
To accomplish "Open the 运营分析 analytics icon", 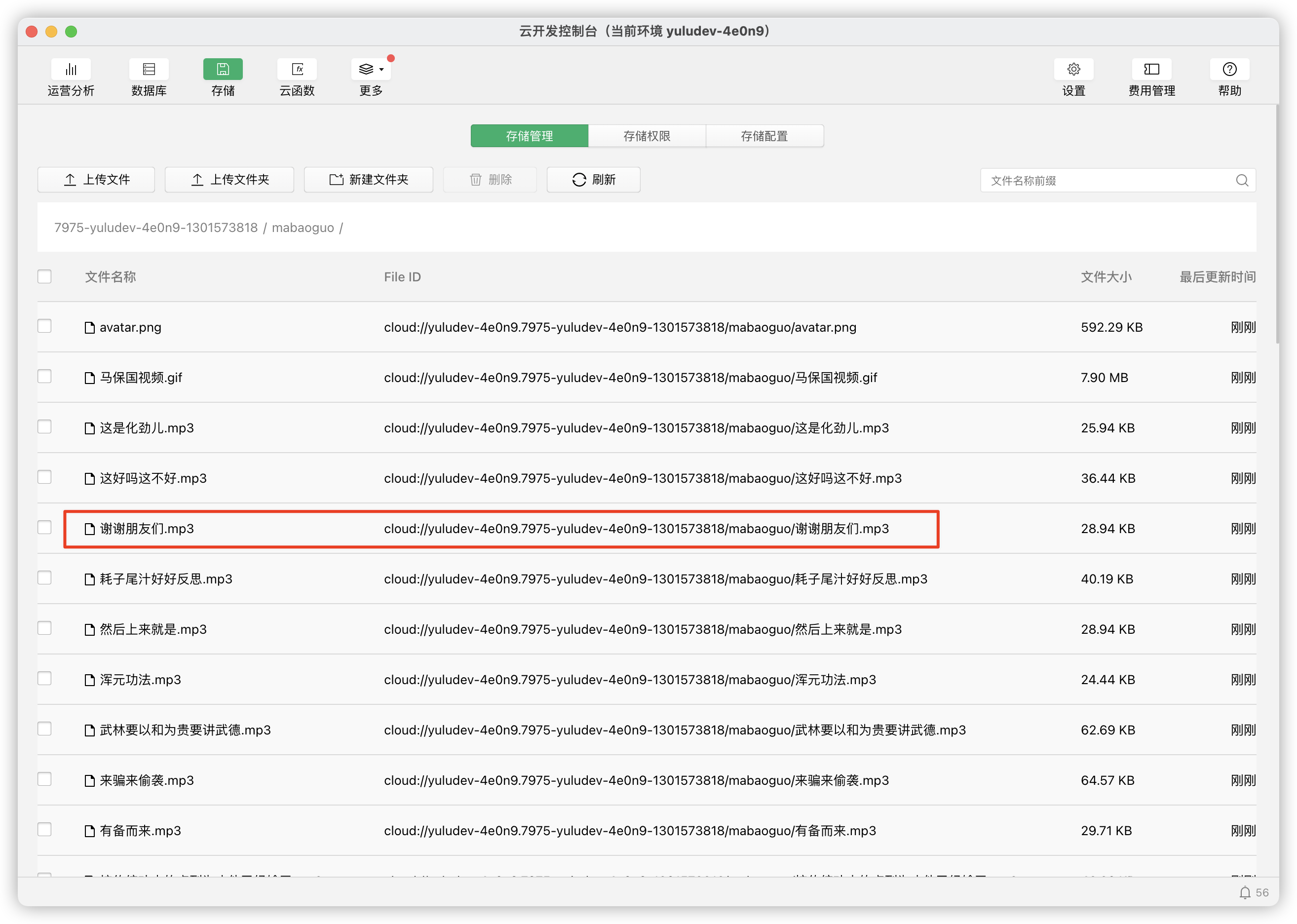I will tap(71, 70).
